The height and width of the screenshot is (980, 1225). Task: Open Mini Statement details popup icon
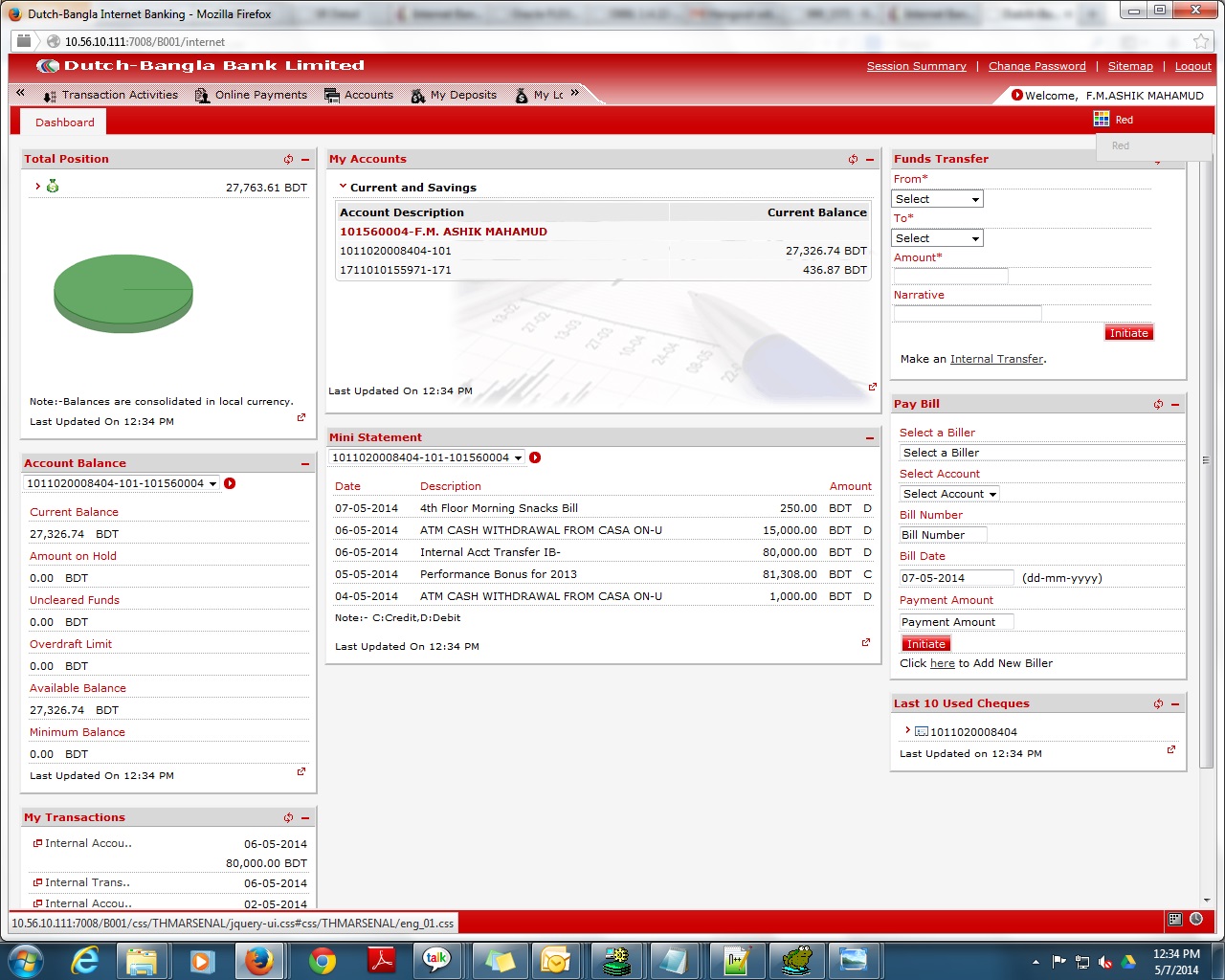point(866,642)
